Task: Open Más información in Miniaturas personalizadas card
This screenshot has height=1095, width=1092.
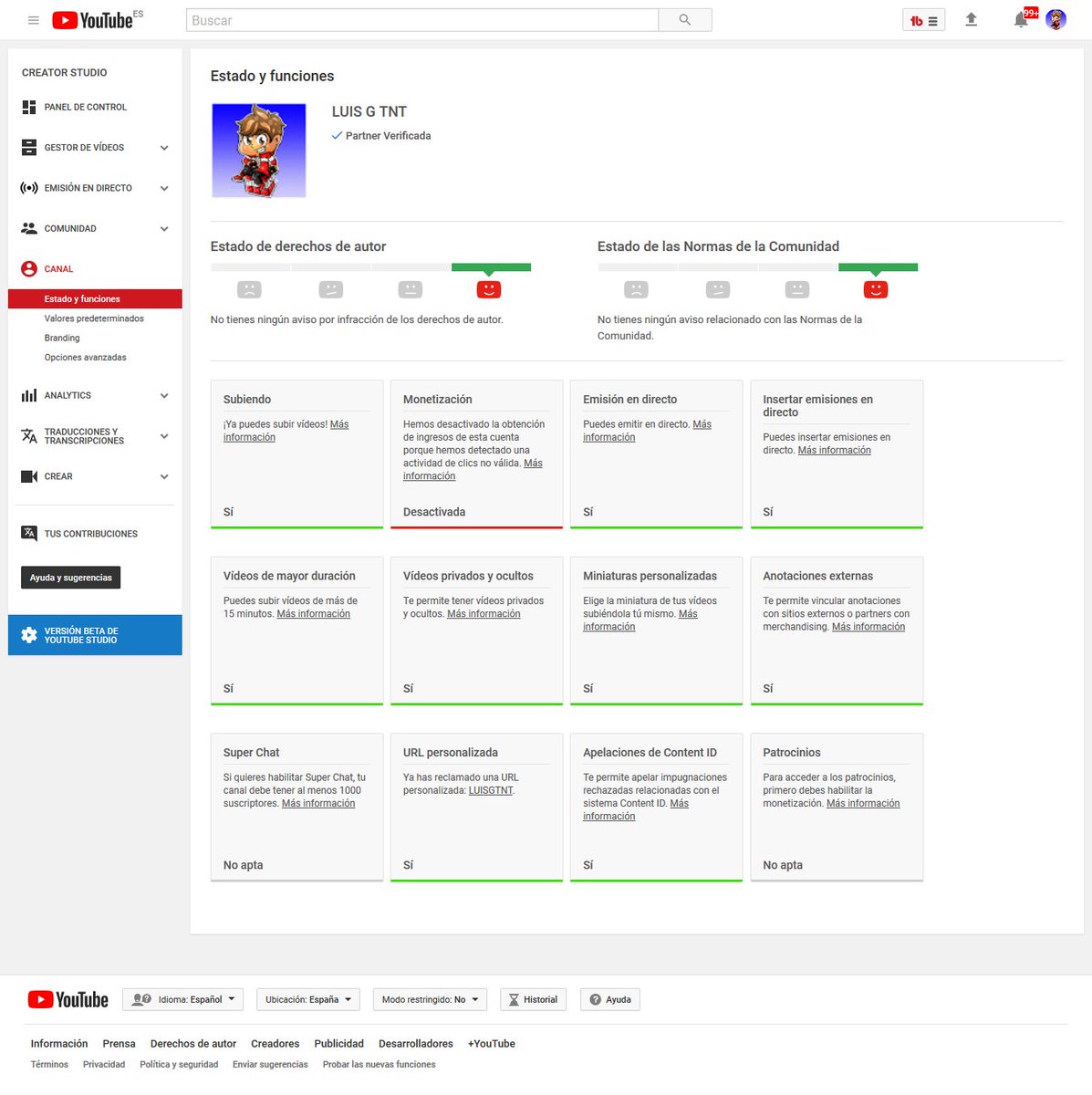Action: click(x=640, y=620)
